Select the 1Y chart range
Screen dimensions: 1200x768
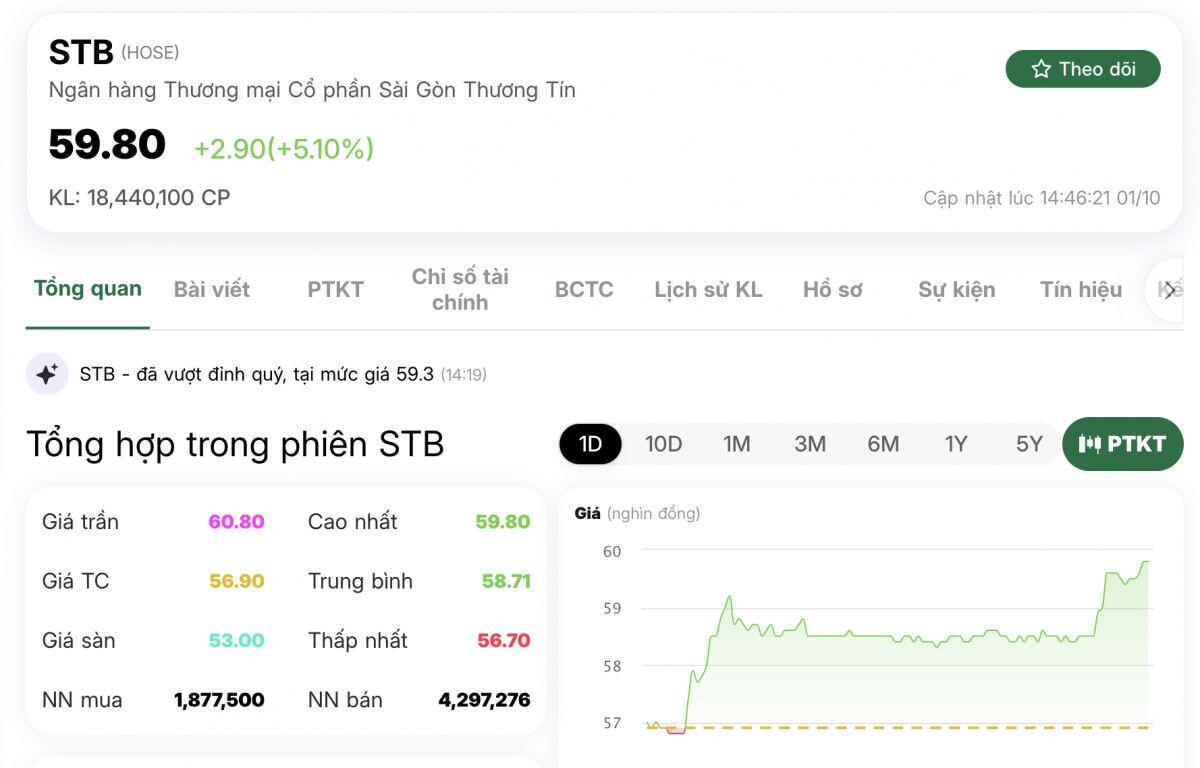(x=956, y=444)
